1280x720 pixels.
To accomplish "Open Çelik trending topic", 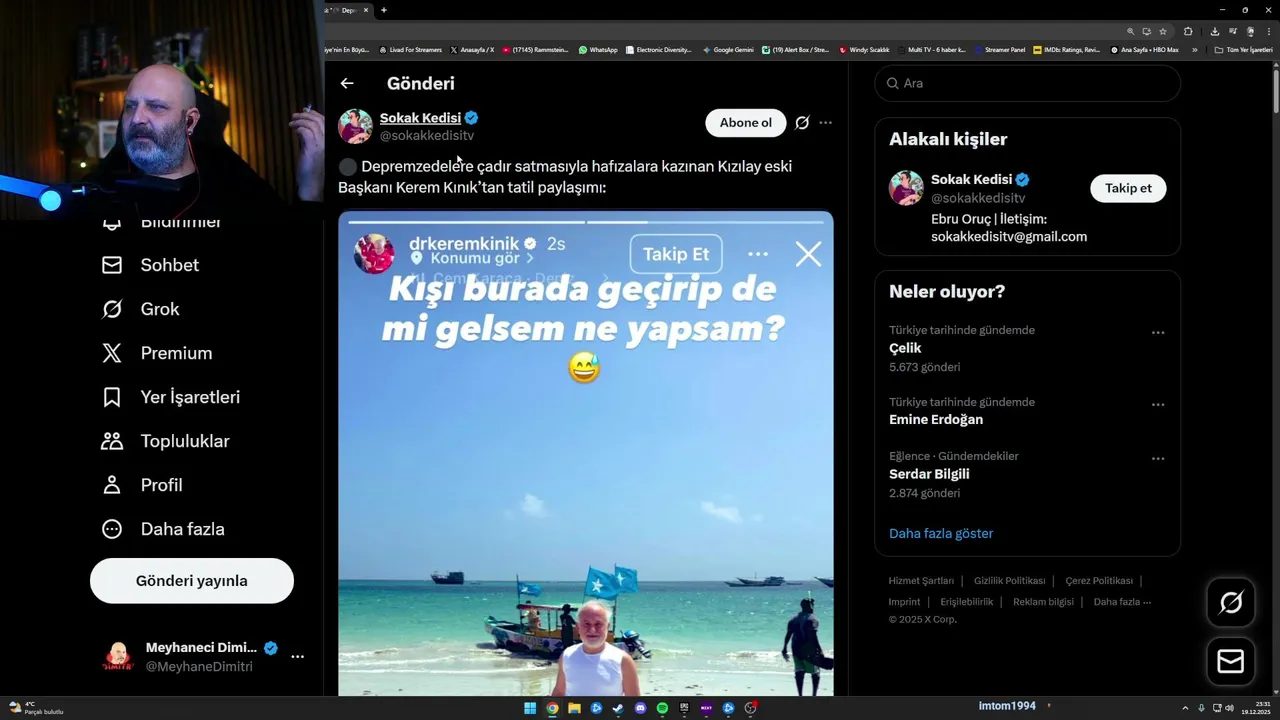I will (905, 348).
